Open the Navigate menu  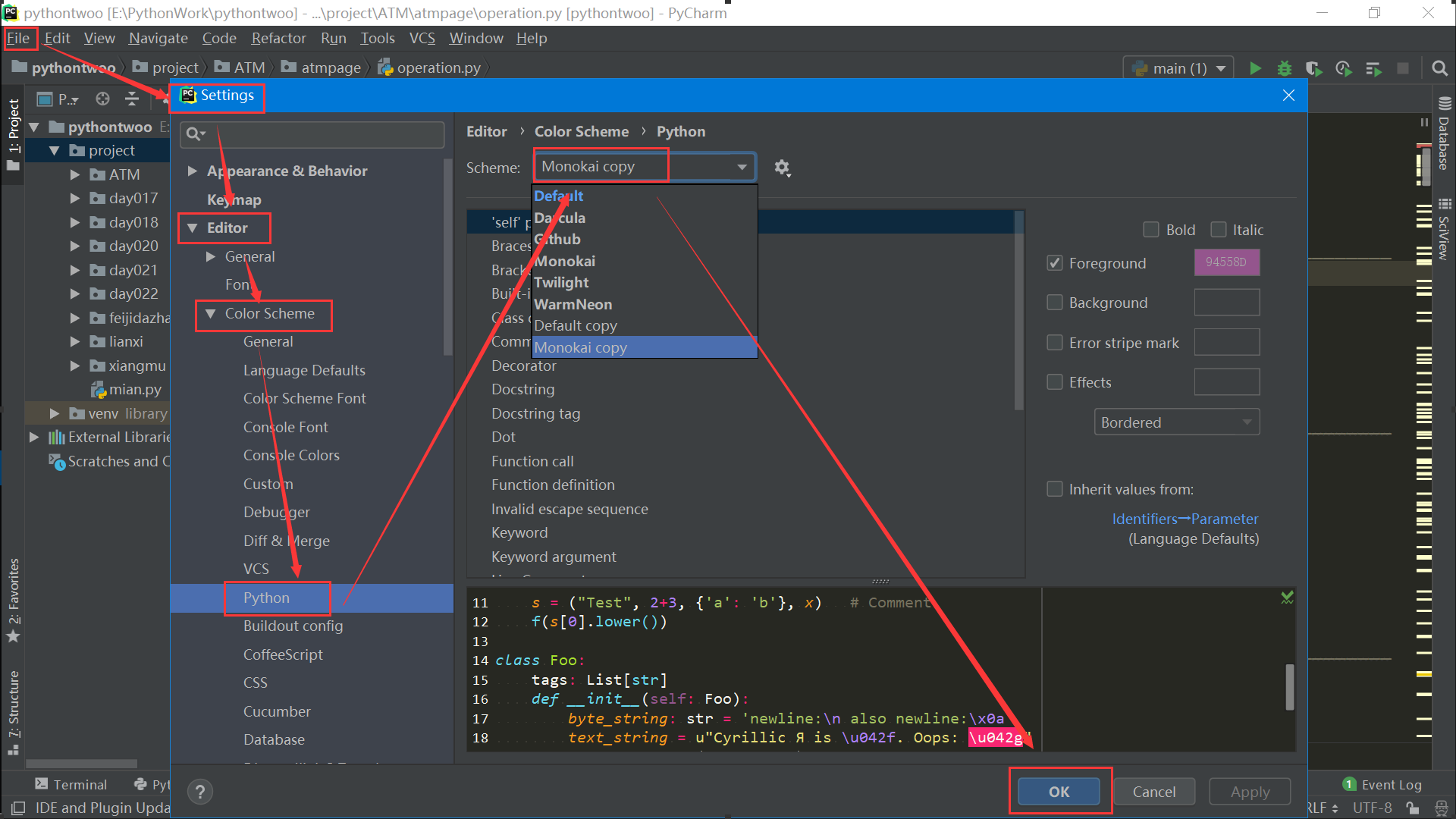point(158,38)
